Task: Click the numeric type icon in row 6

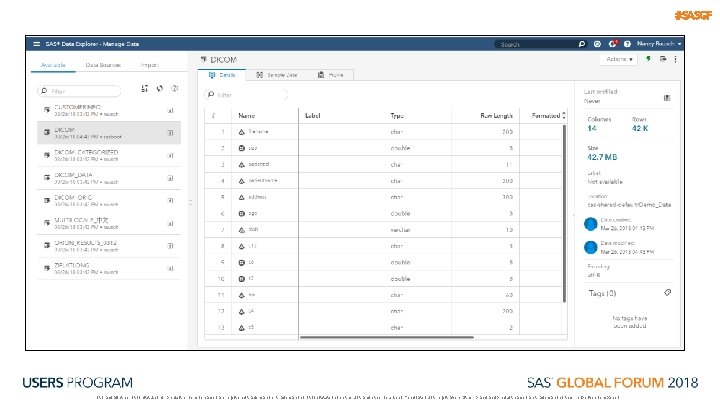Action: tap(242, 214)
